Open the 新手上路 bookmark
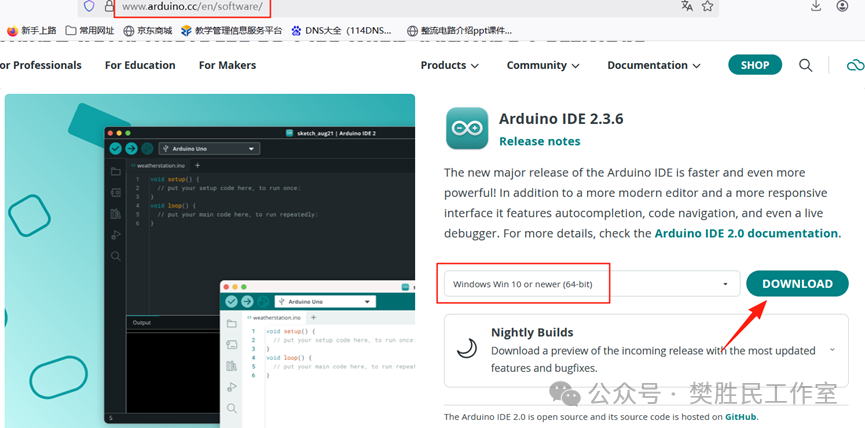 (x=31, y=30)
